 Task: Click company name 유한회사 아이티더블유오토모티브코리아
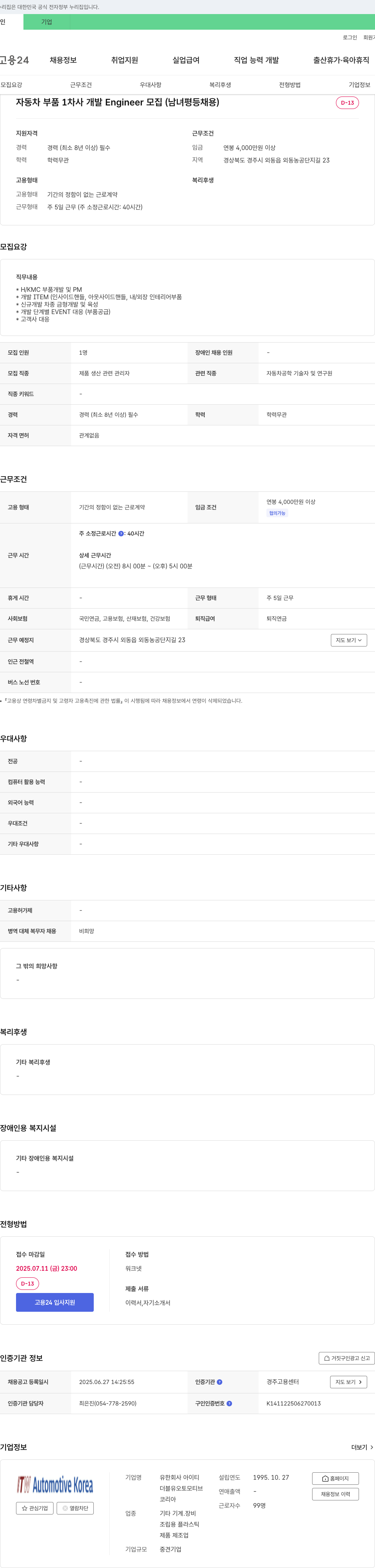point(181,1488)
